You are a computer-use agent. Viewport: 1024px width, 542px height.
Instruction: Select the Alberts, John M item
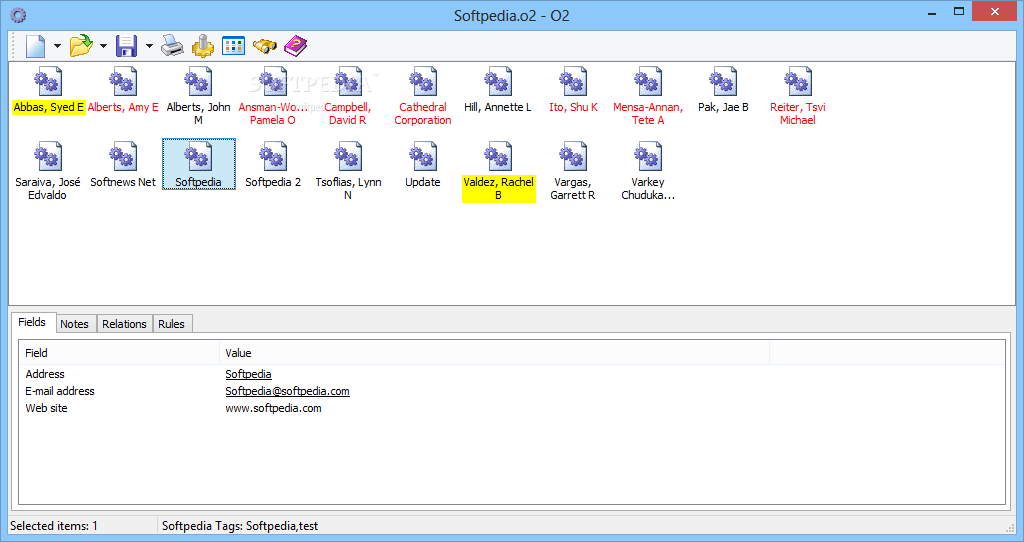pyautogui.click(x=198, y=96)
